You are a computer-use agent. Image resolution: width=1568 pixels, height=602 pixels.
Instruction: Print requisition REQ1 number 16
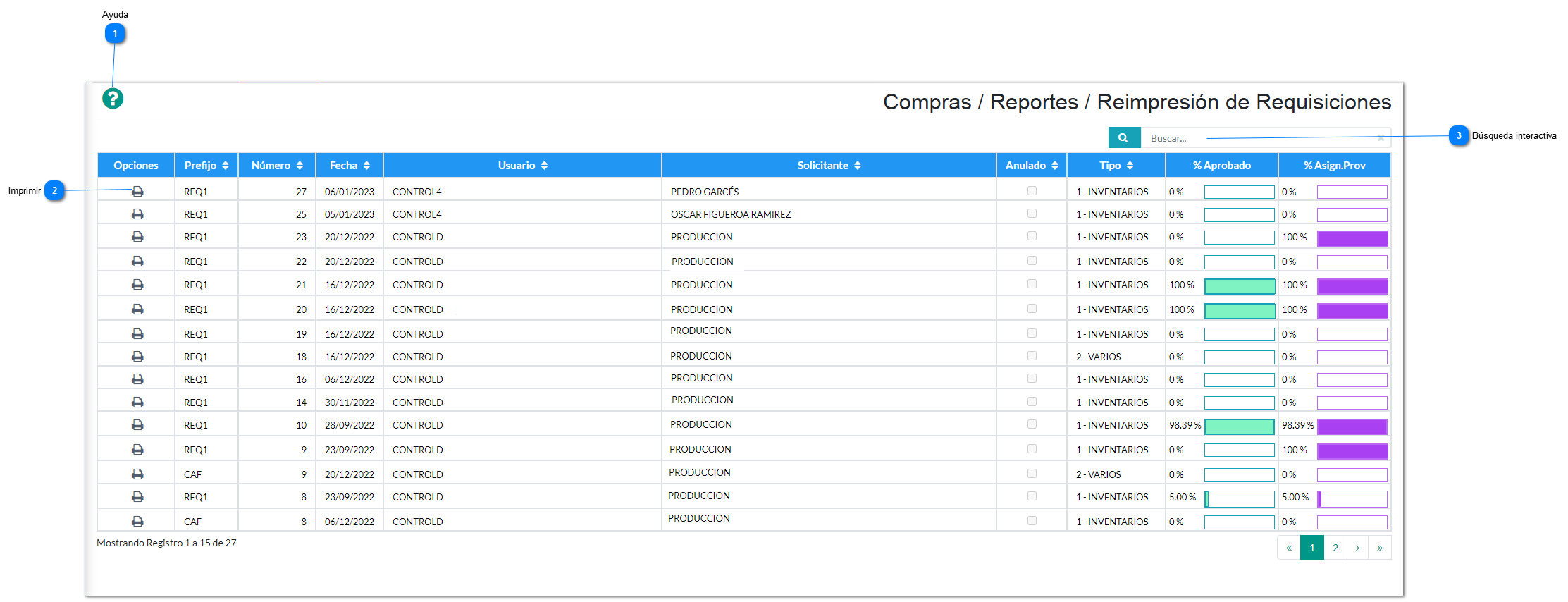pos(137,379)
